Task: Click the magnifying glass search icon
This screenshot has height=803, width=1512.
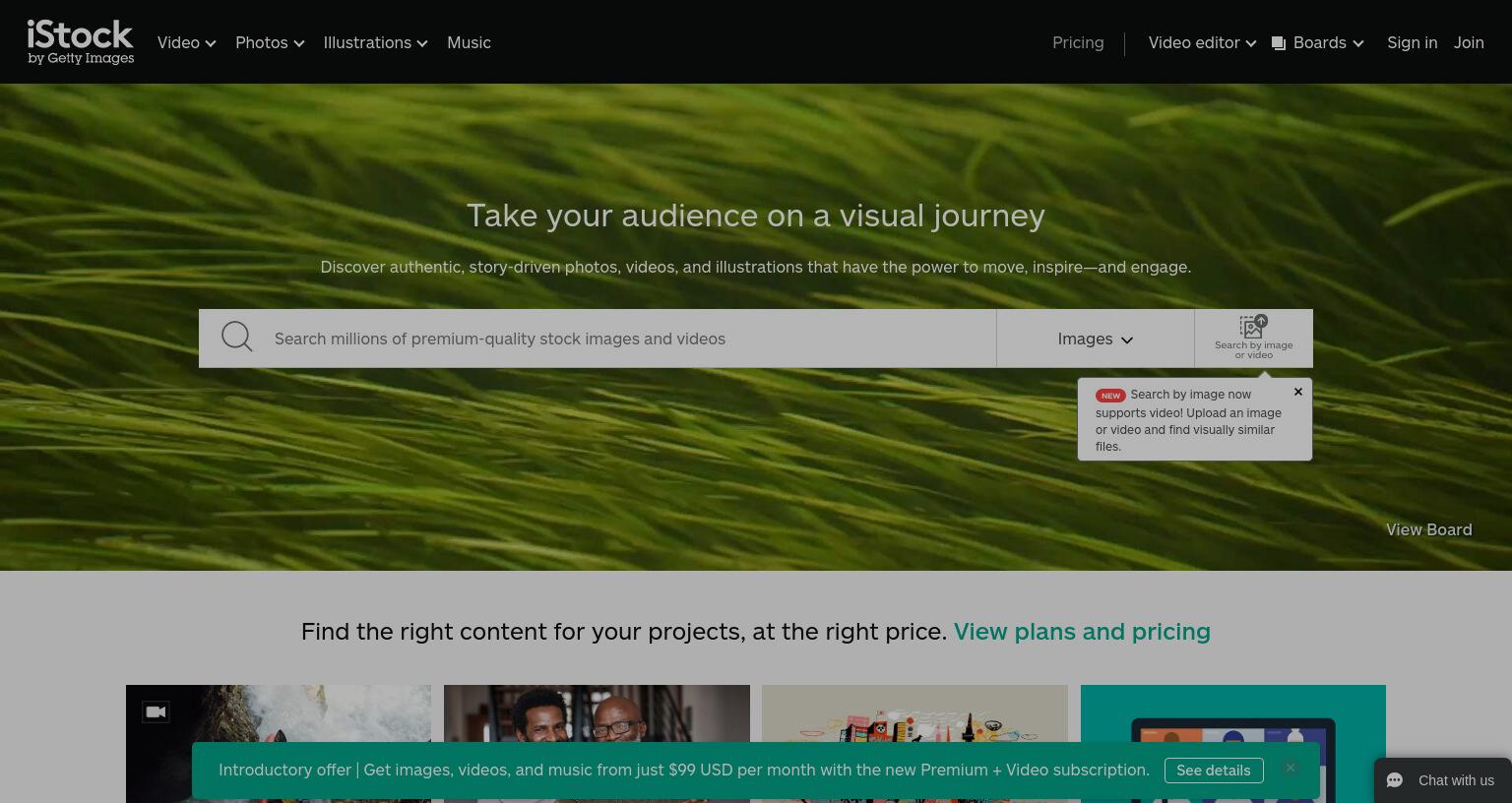Action: pos(237,337)
